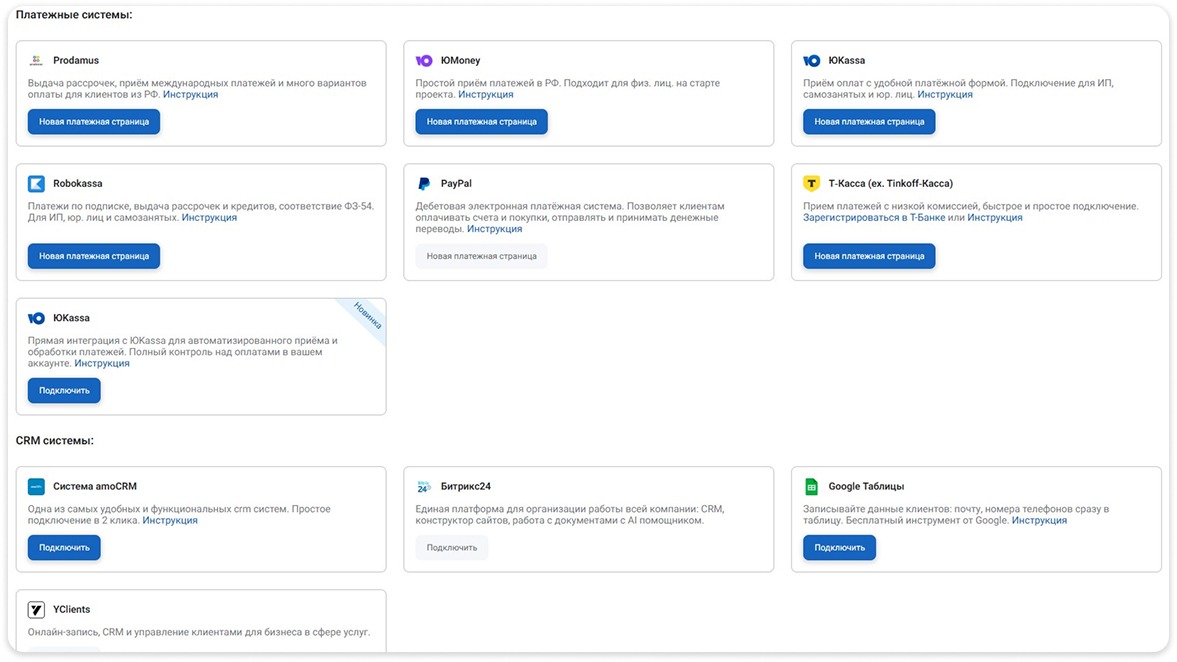Click the green Google Таблицы icon
Viewport: 1177px width, 662px height.
(812, 487)
